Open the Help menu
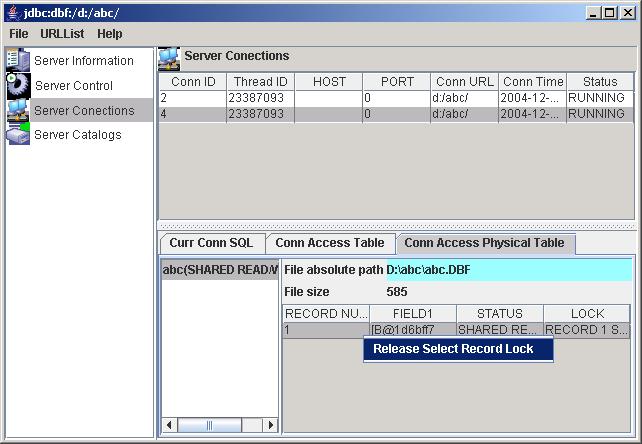This screenshot has height=444, width=642. (x=110, y=34)
